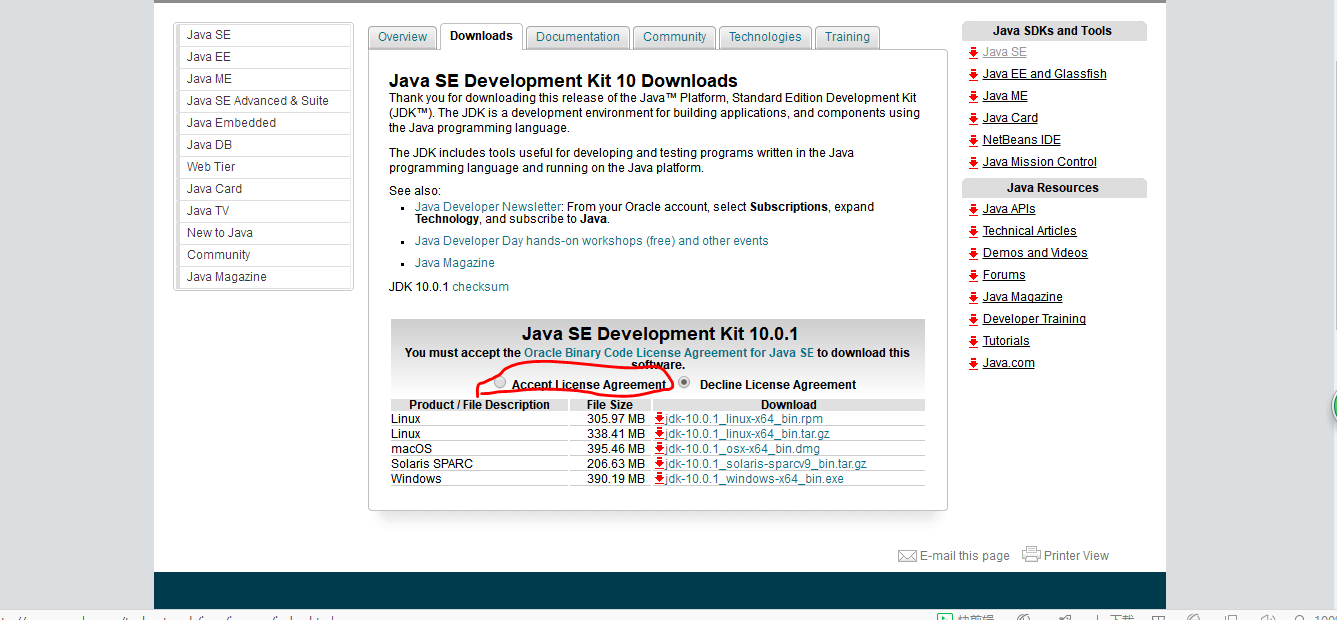Select Java EE in left sidebar
Image resolution: width=1337 pixels, height=620 pixels.
(264, 57)
